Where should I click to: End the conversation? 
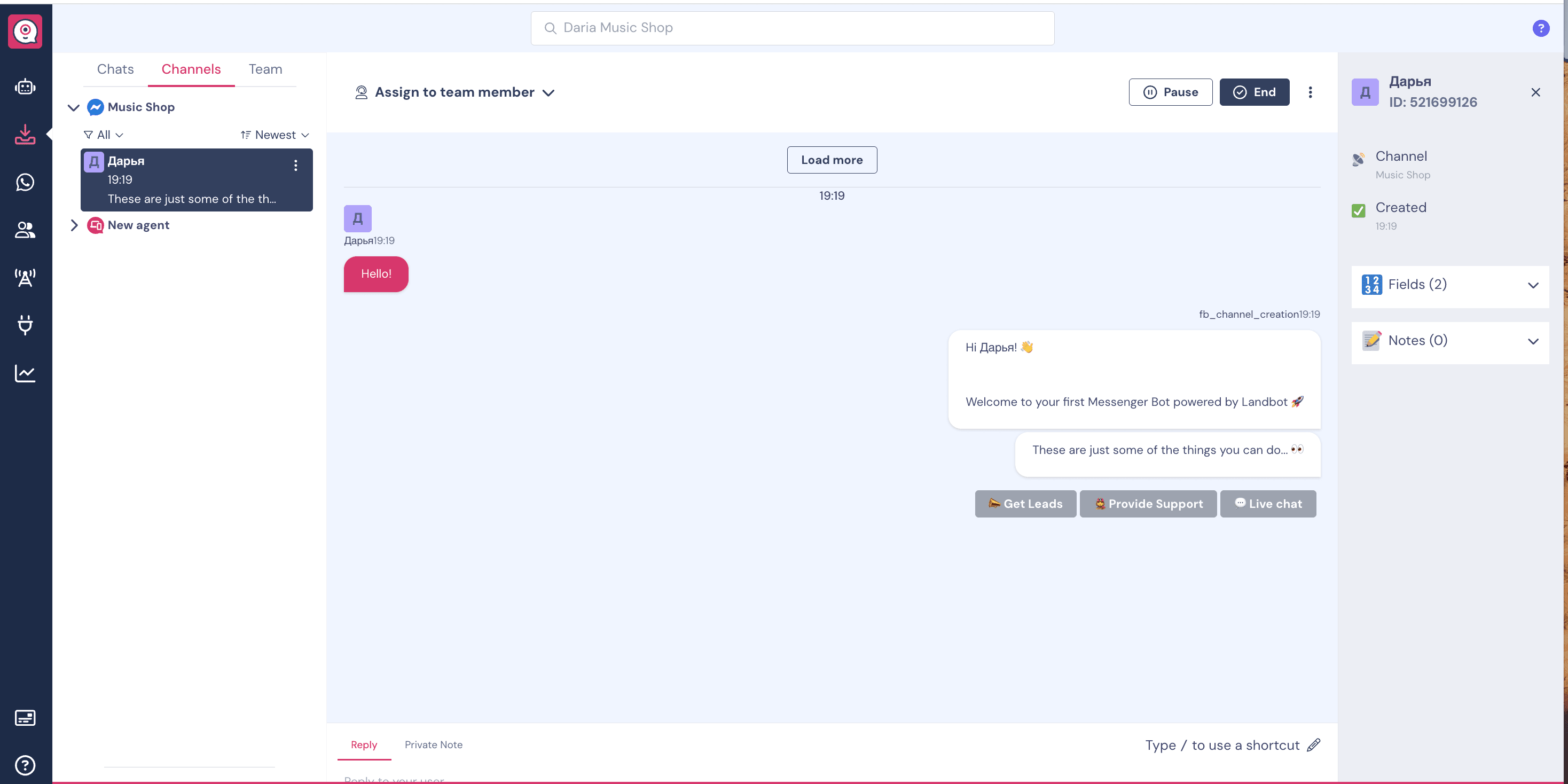(1255, 92)
